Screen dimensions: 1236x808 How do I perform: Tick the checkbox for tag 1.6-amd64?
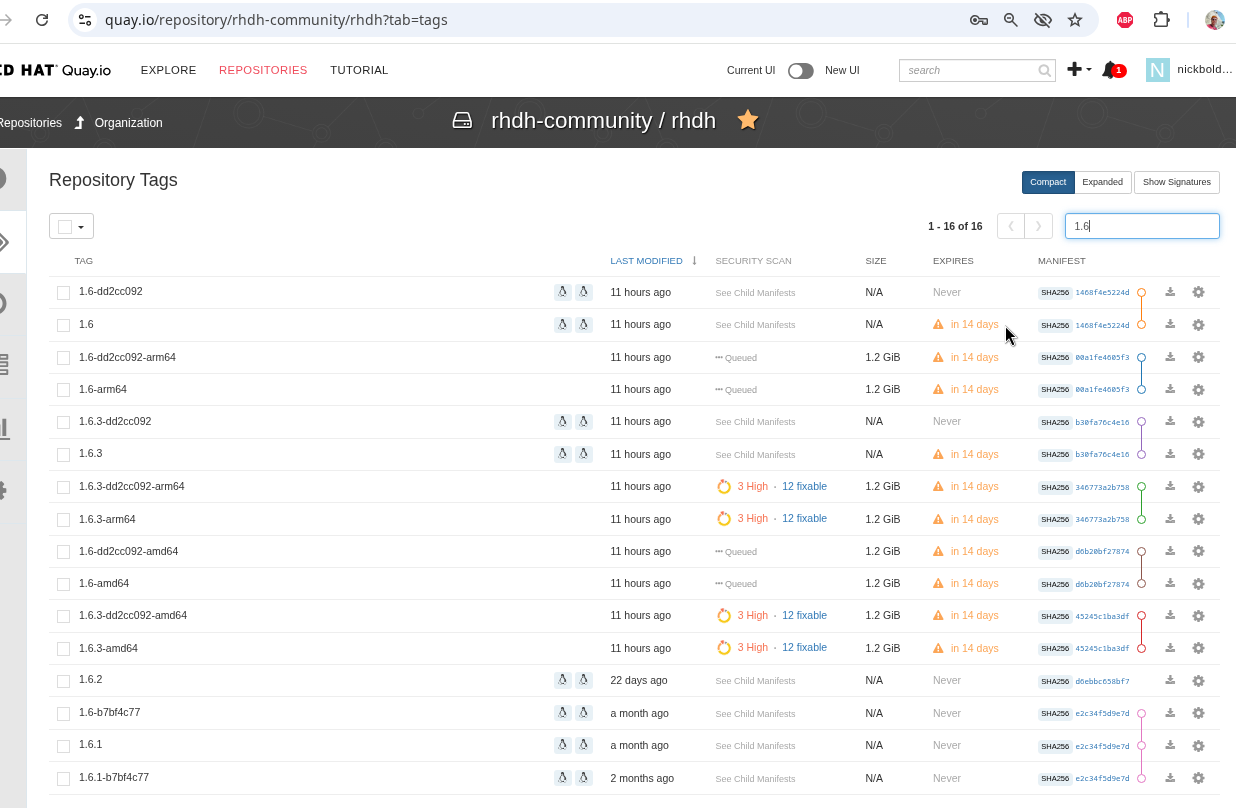point(63,583)
